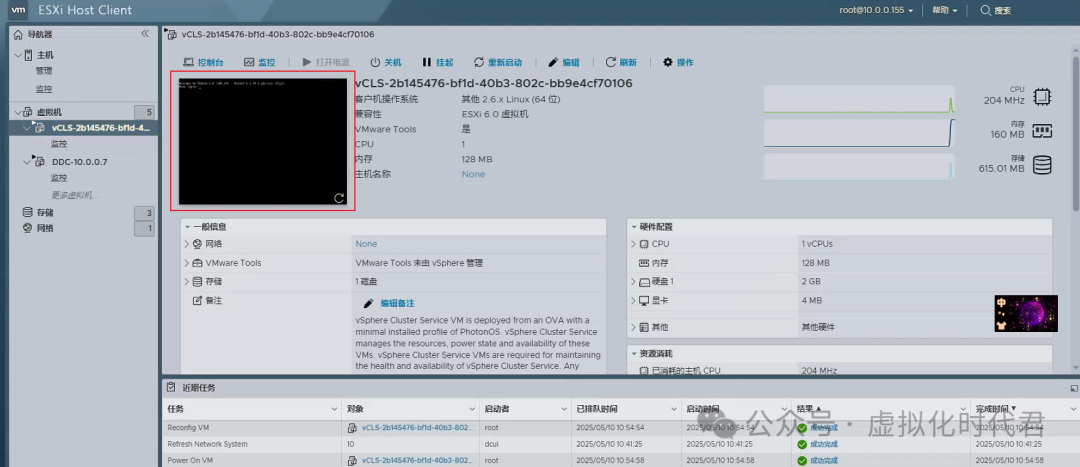Open the 帮助 help dropdown
This screenshot has height=467, width=1080.
[944, 10]
